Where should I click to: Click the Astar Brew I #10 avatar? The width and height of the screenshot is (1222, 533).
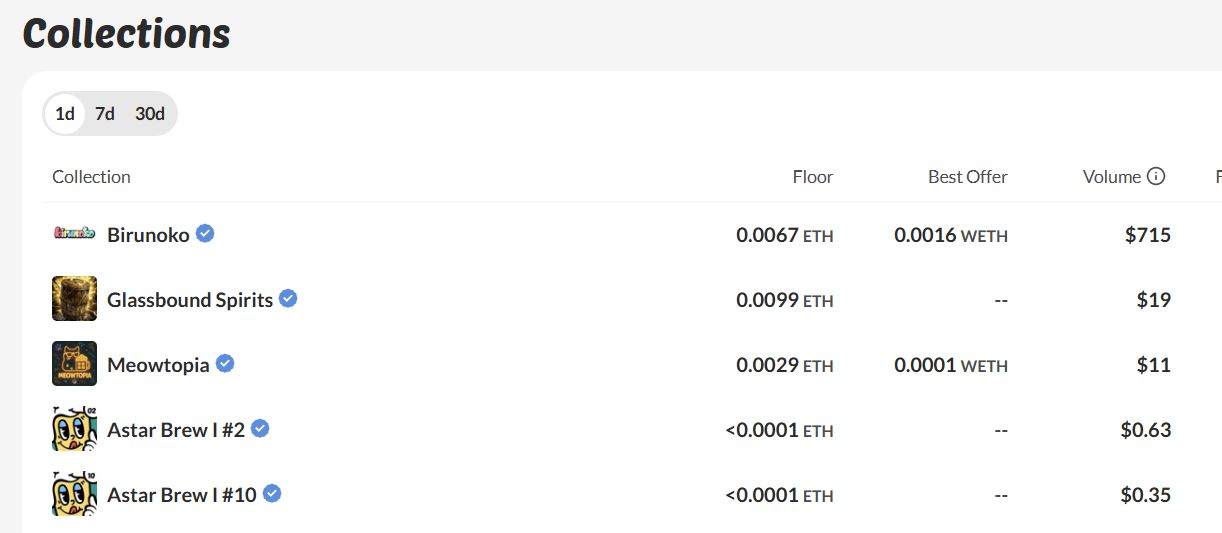click(x=74, y=494)
